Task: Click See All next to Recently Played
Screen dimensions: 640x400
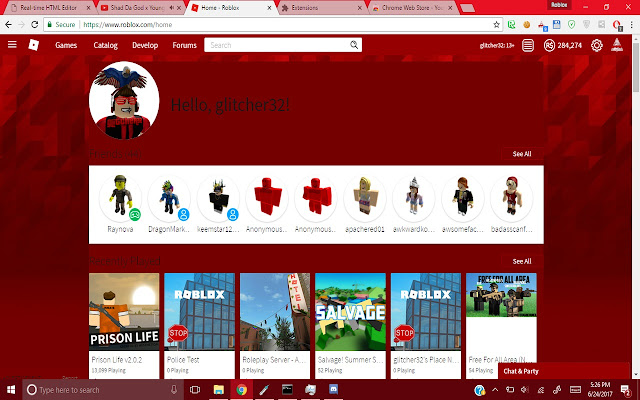Action: point(522,261)
